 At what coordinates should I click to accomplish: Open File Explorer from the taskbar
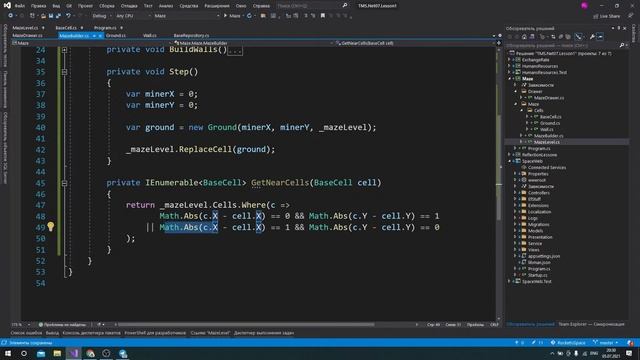tap(57, 353)
